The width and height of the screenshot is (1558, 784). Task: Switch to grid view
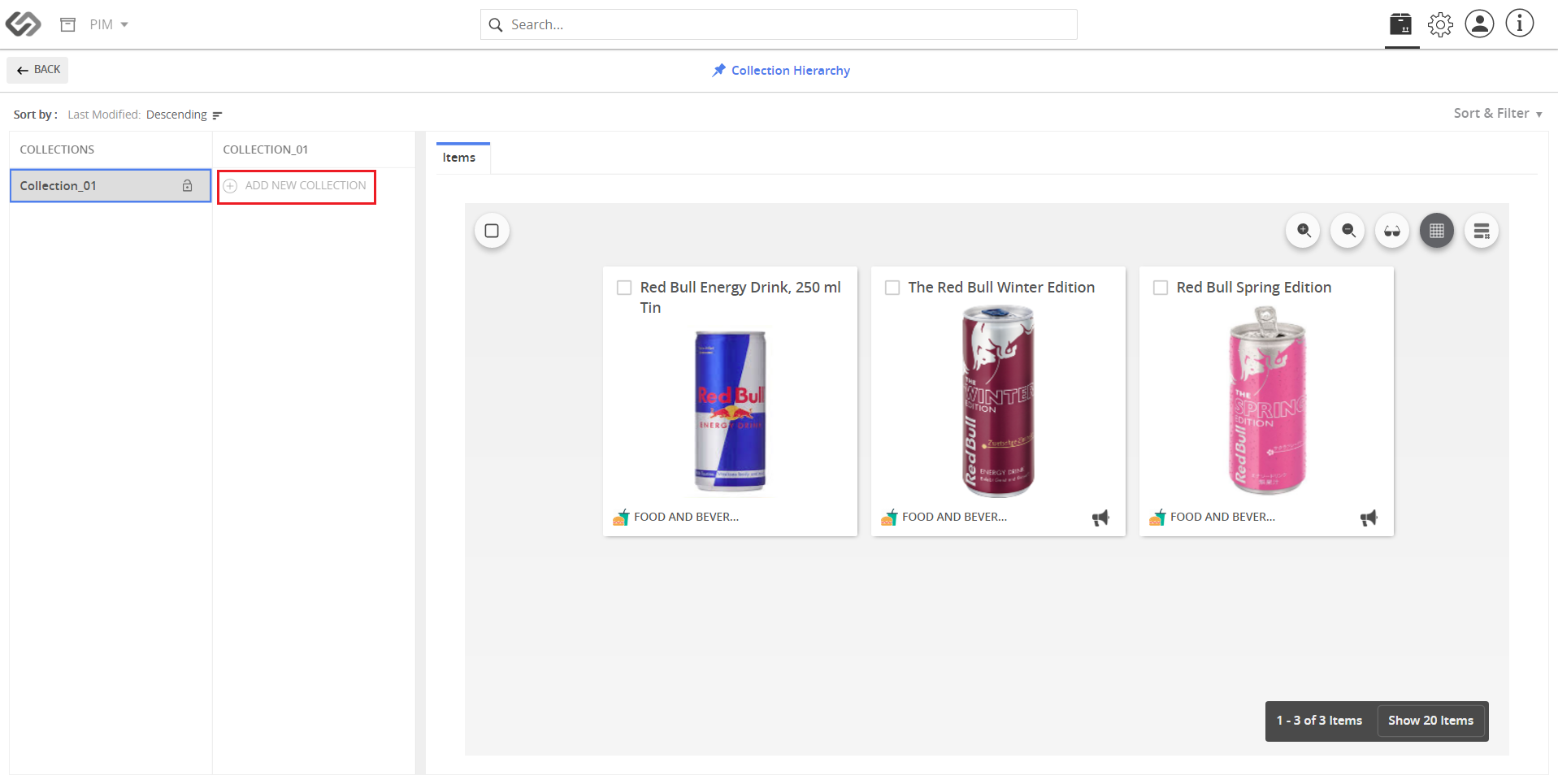click(1437, 231)
